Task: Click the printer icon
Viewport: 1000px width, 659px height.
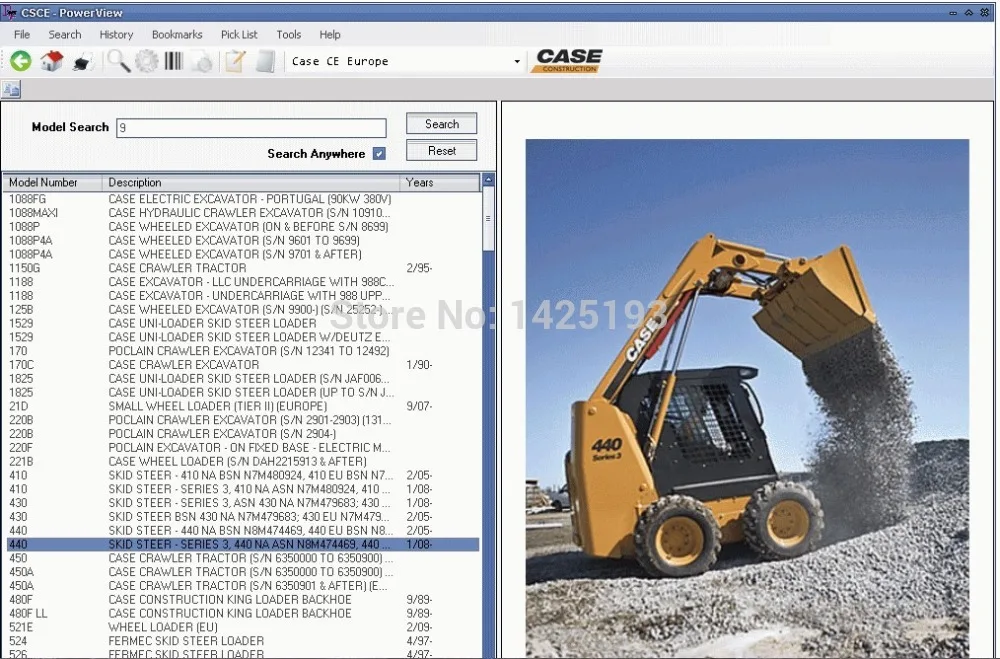Action: tap(82, 62)
